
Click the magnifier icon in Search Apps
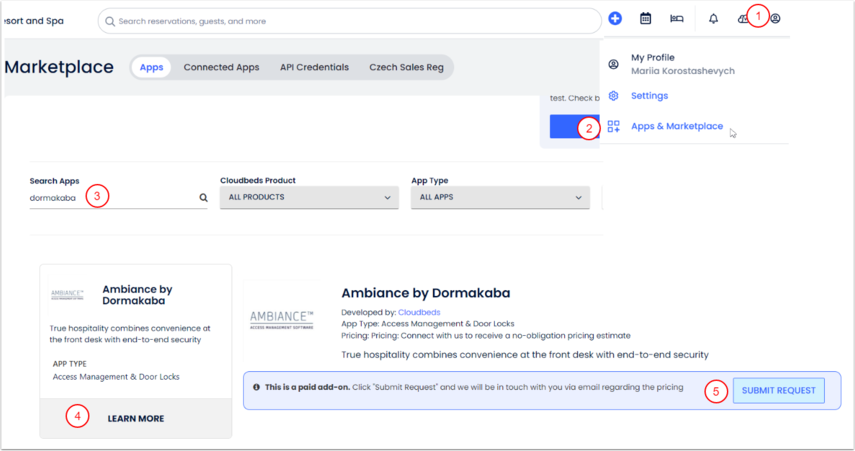click(x=203, y=198)
